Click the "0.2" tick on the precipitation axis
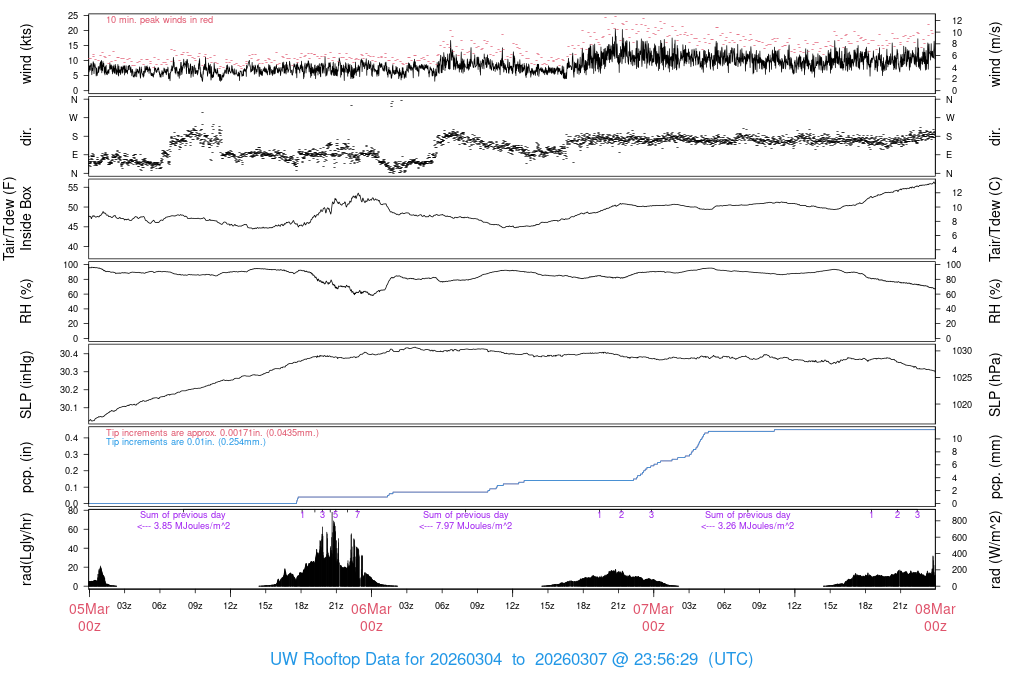Screen dimensions: 1024x700 (71, 471)
